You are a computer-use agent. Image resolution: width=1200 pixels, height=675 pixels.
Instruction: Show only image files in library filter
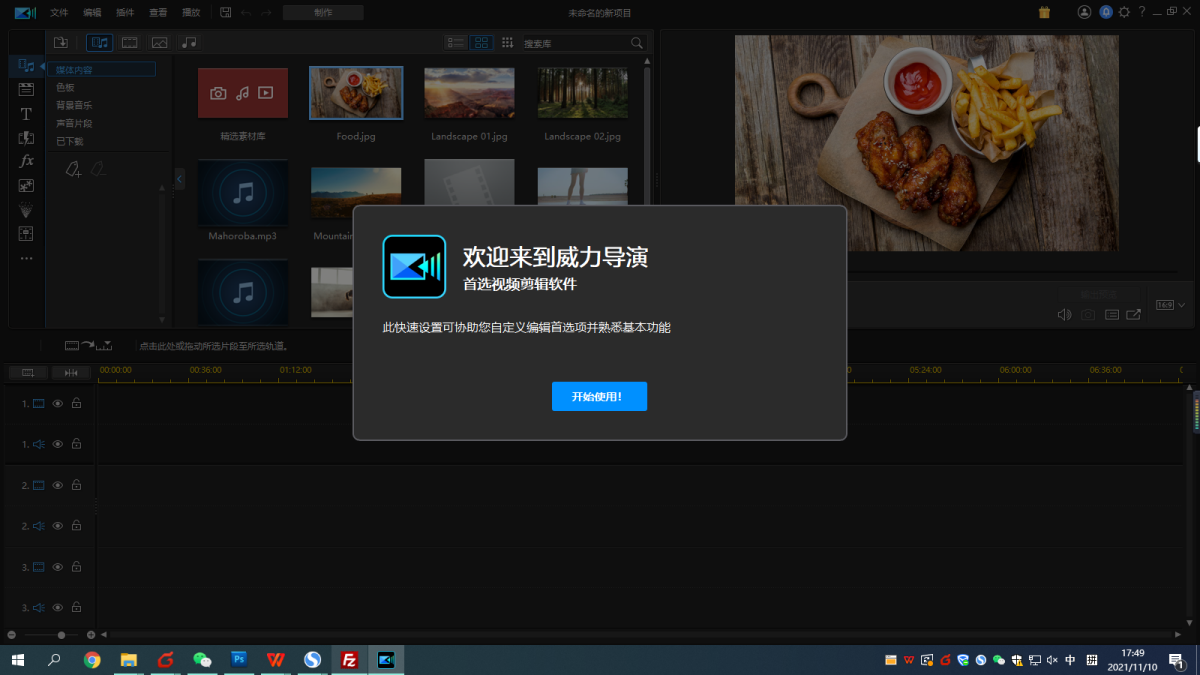pos(159,43)
